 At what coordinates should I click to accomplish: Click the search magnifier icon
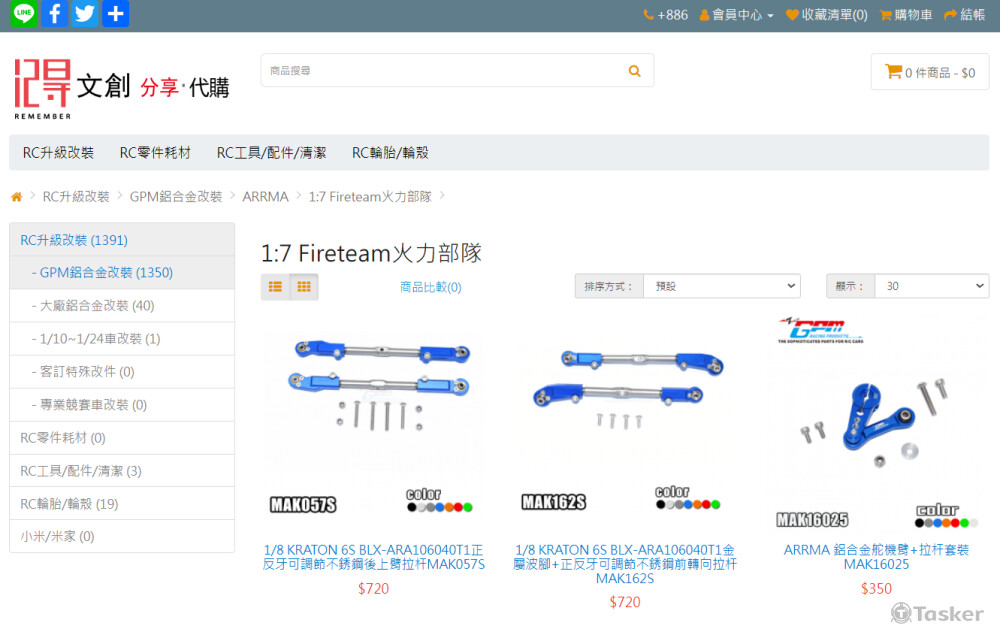634,70
